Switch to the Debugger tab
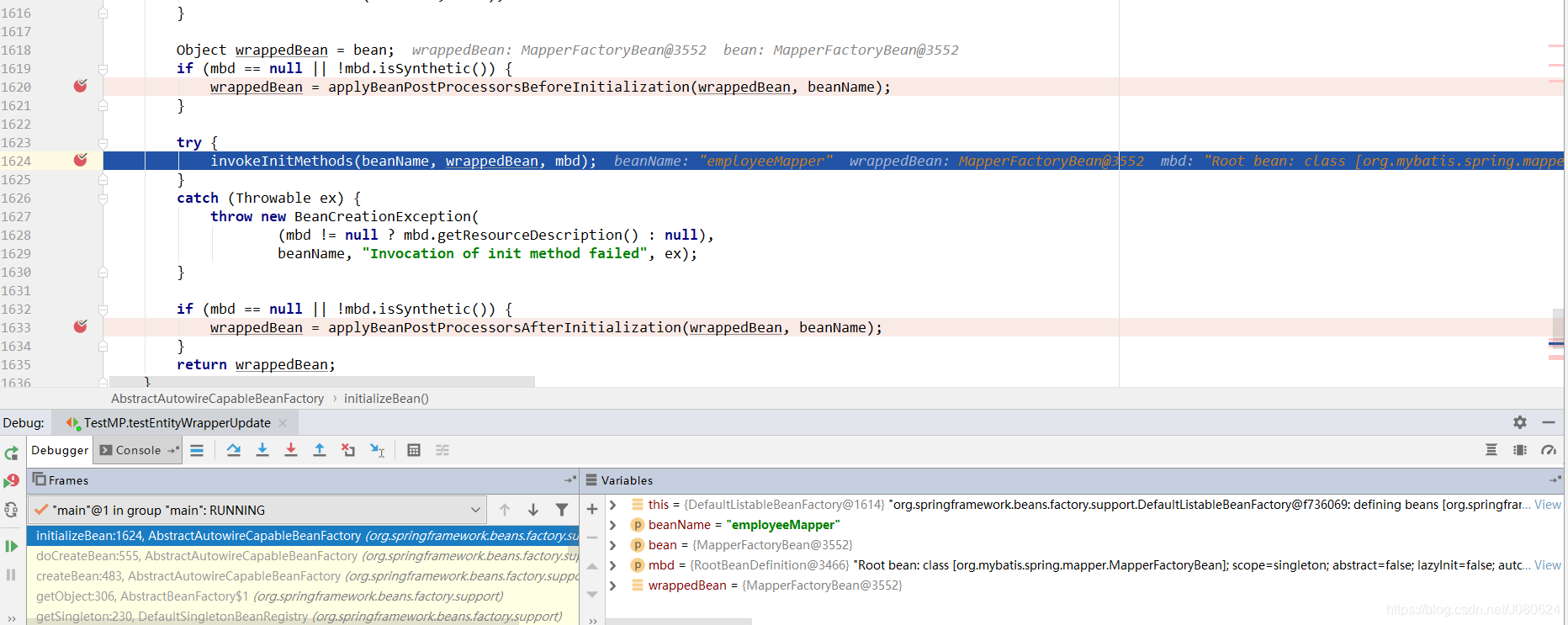Viewport: 1568px width, 625px height. click(60, 450)
